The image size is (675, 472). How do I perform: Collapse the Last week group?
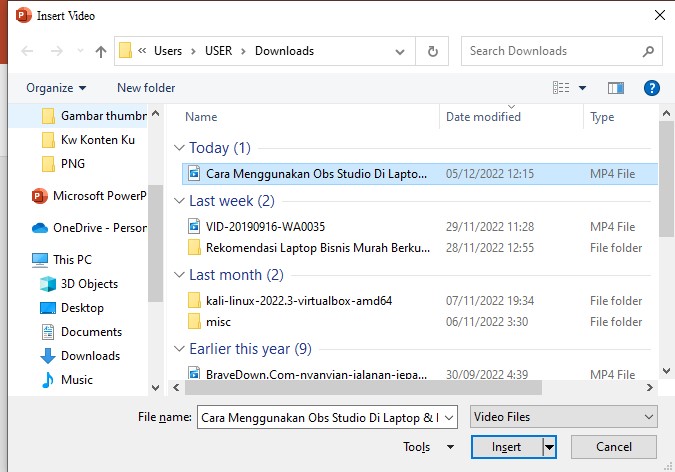[180, 201]
